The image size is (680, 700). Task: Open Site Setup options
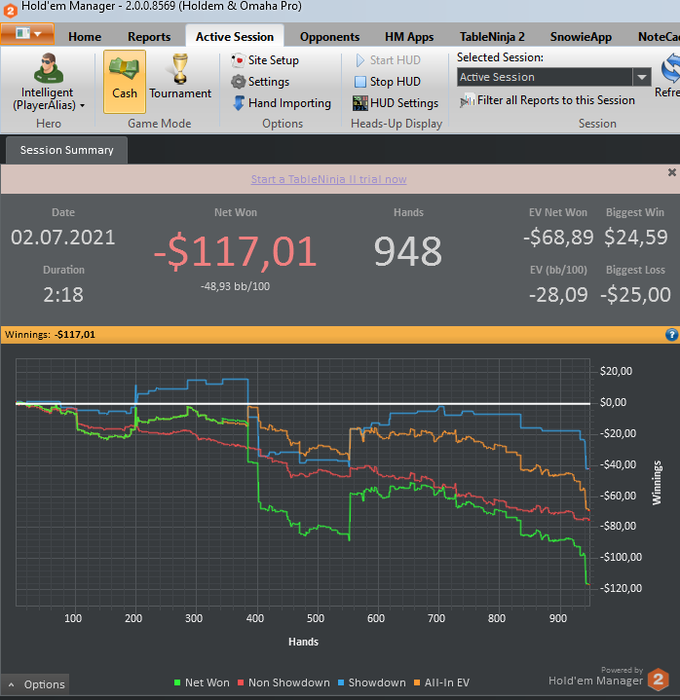click(x=265, y=60)
